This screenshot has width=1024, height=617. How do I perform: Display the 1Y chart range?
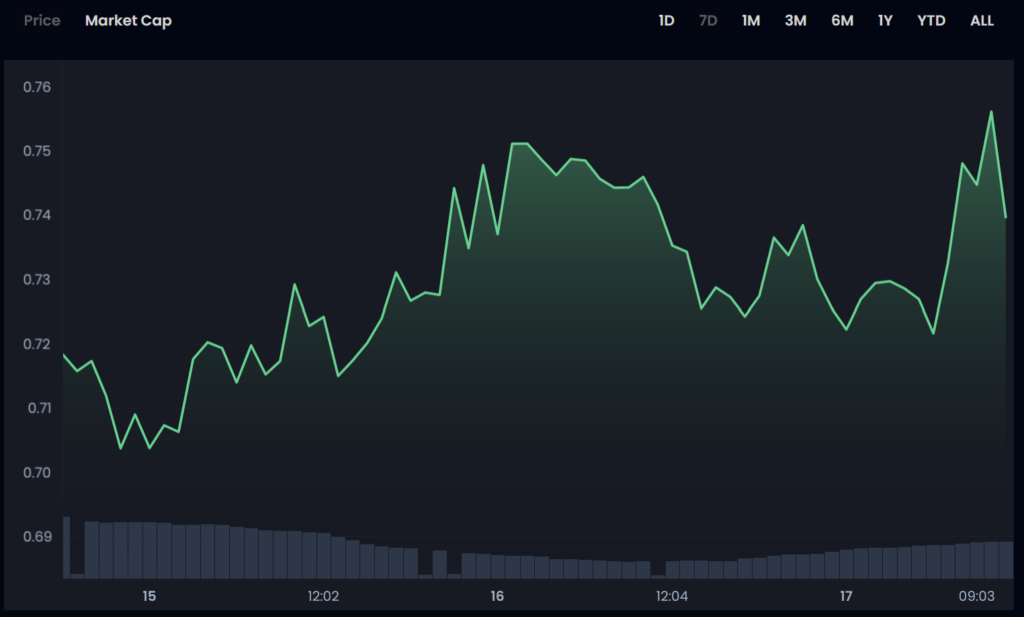point(885,21)
